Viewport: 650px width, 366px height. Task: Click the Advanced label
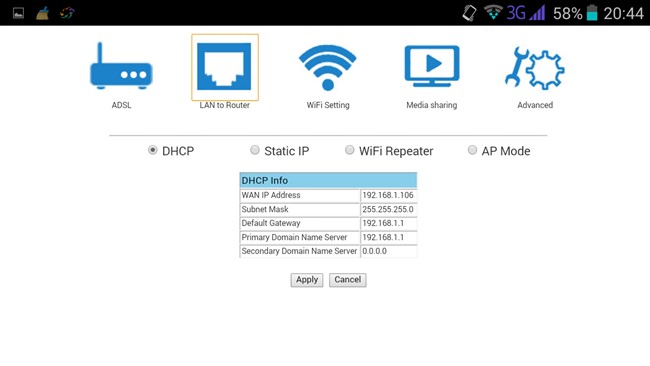[x=535, y=105]
